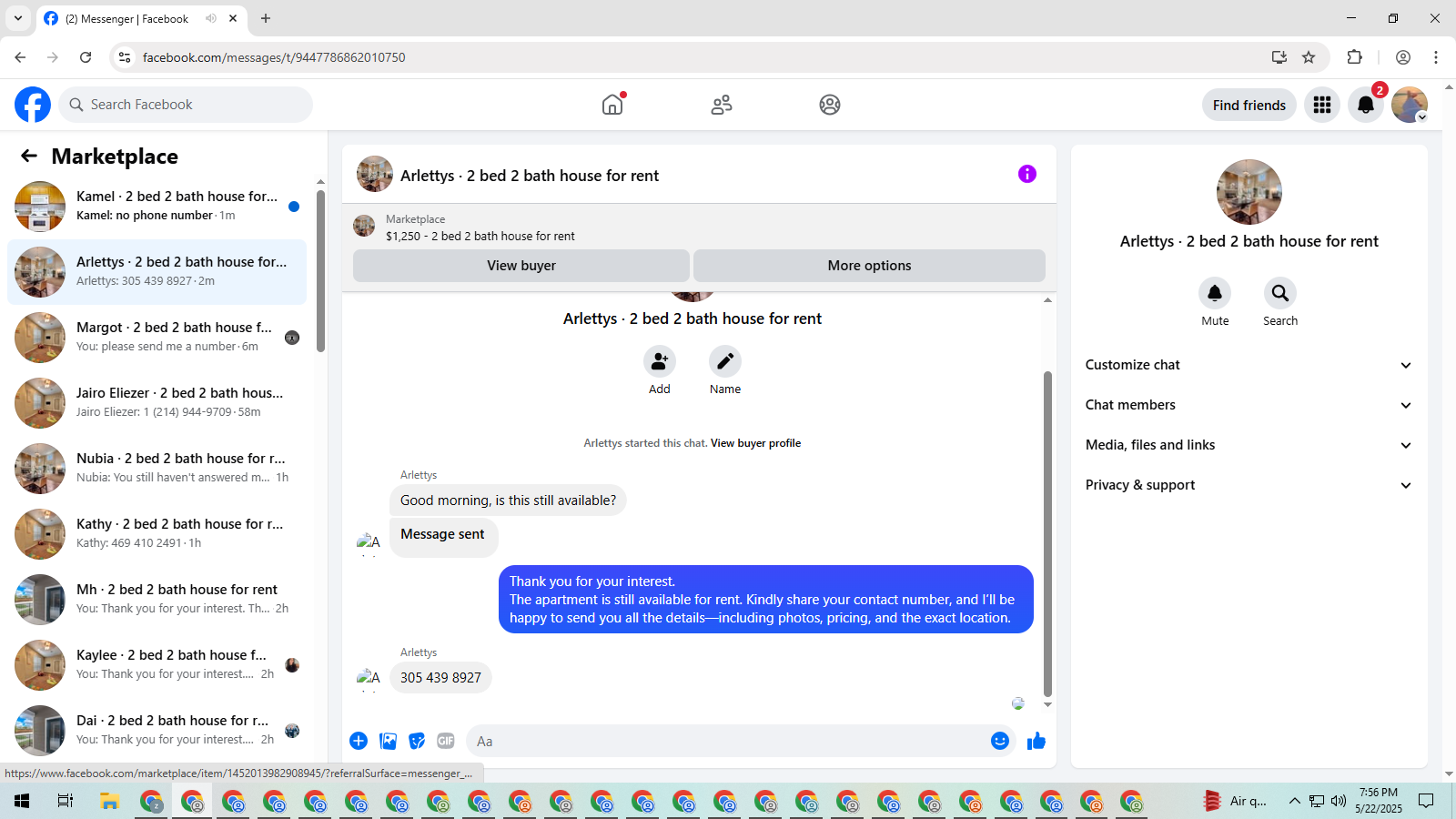Viewport: 1456px width, 819px height.
Task: Edit the chat name
Action: tap(725, 361)
